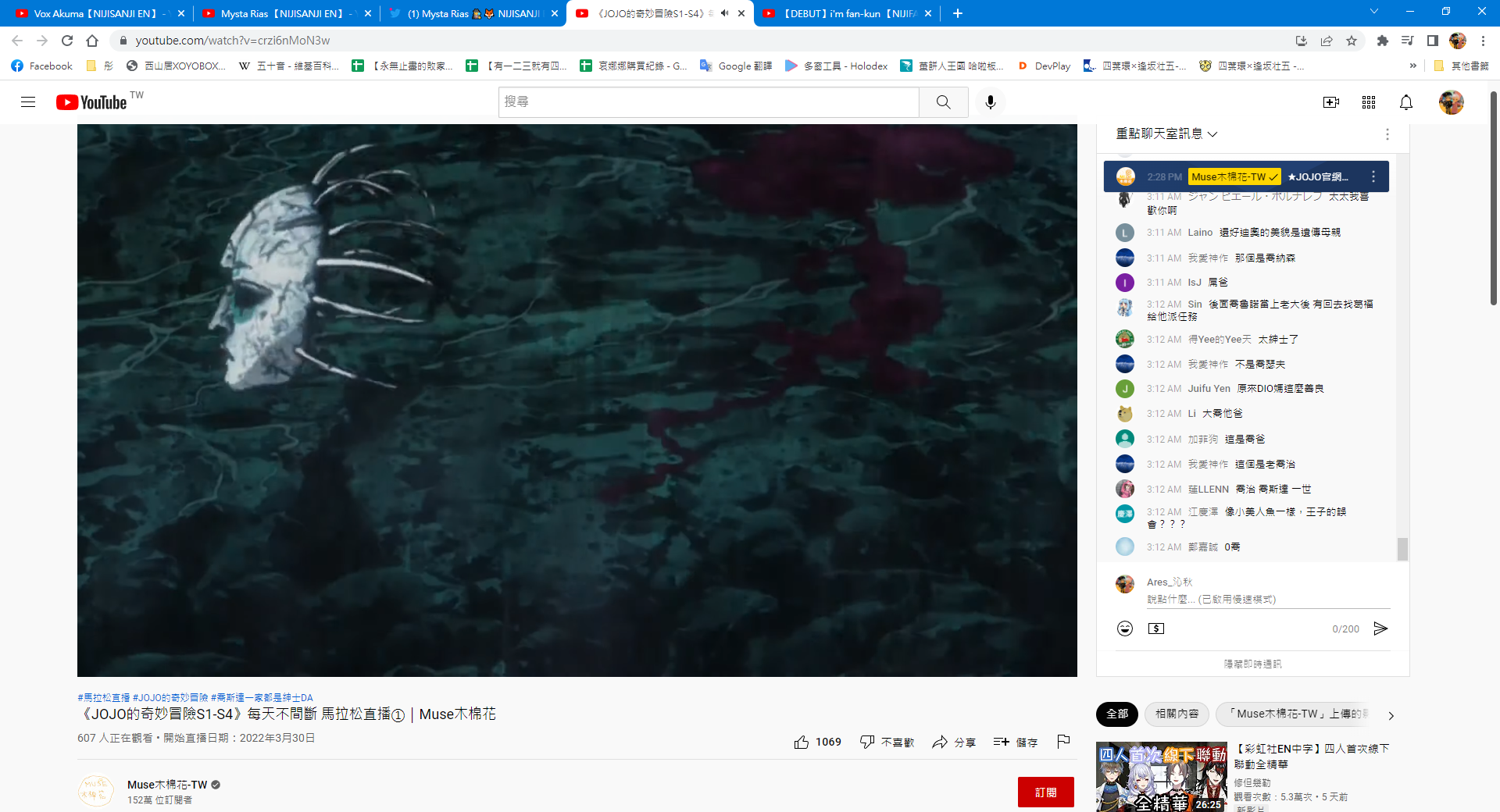Click the #馬拉松直播 hashtag
This screenshot has width=1500, height=812.
pos(104,697)
